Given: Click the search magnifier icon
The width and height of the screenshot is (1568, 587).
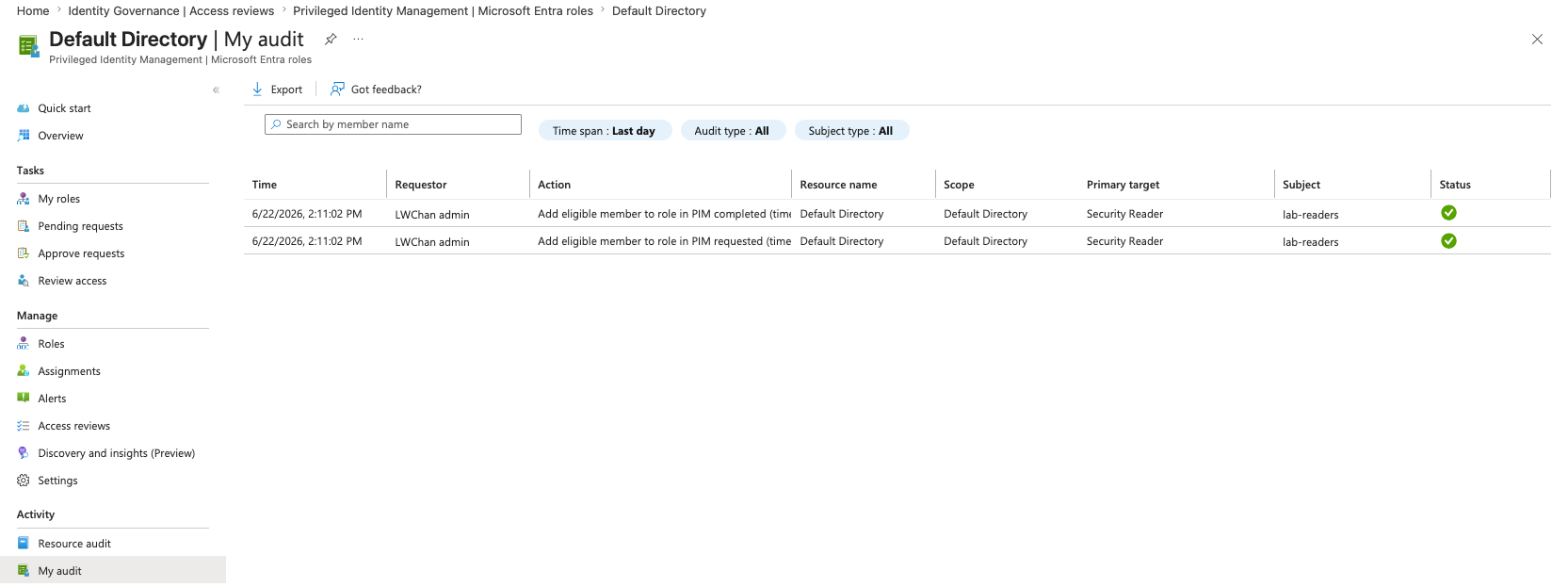Looking at the screenshot, I should (x=276, y=124).
